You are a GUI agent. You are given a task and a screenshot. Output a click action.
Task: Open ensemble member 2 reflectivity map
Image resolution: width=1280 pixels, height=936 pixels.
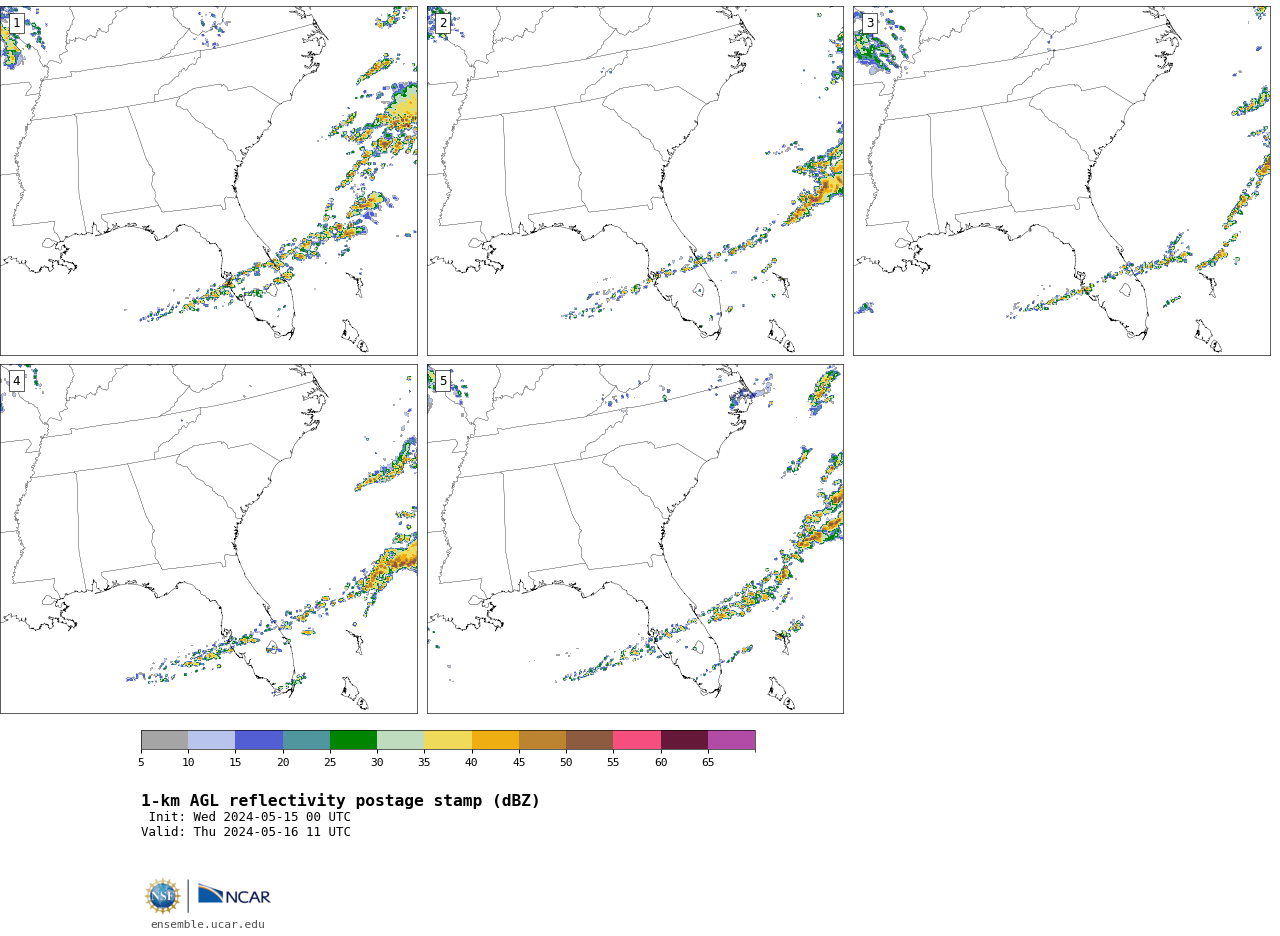click(635, 181)
